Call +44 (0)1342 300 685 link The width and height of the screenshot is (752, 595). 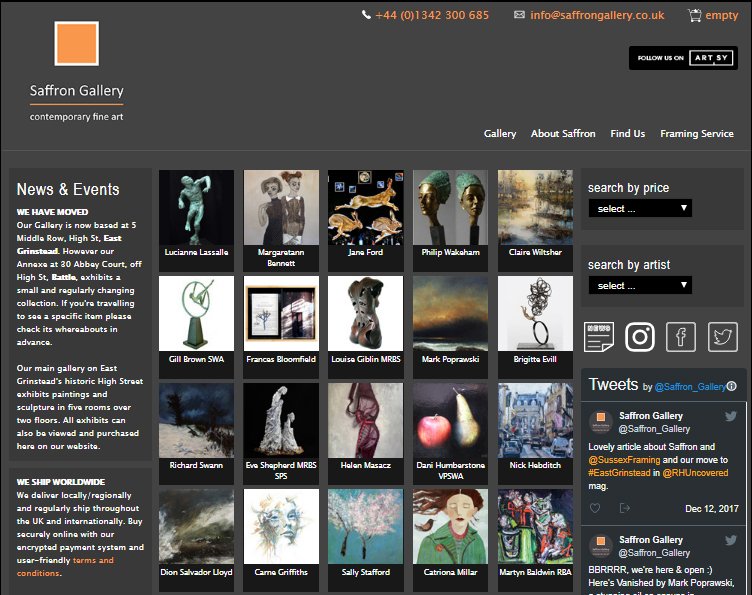[432, 15]
